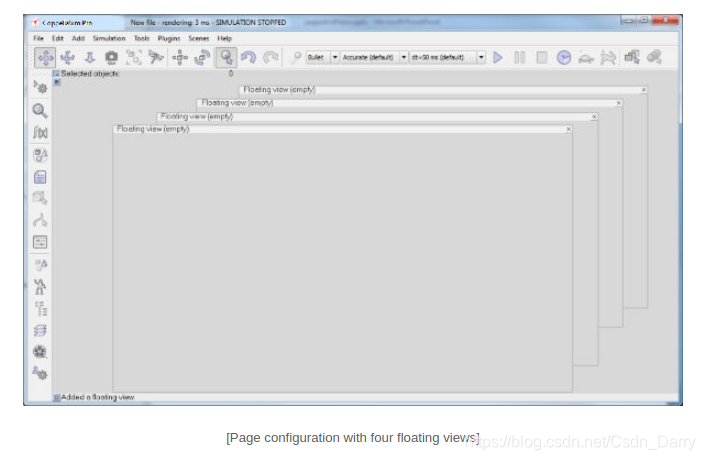Image resolution: width=705 pixels, height=460 pixels.
Task: Open the File menu
Action: tap(39, 38)
